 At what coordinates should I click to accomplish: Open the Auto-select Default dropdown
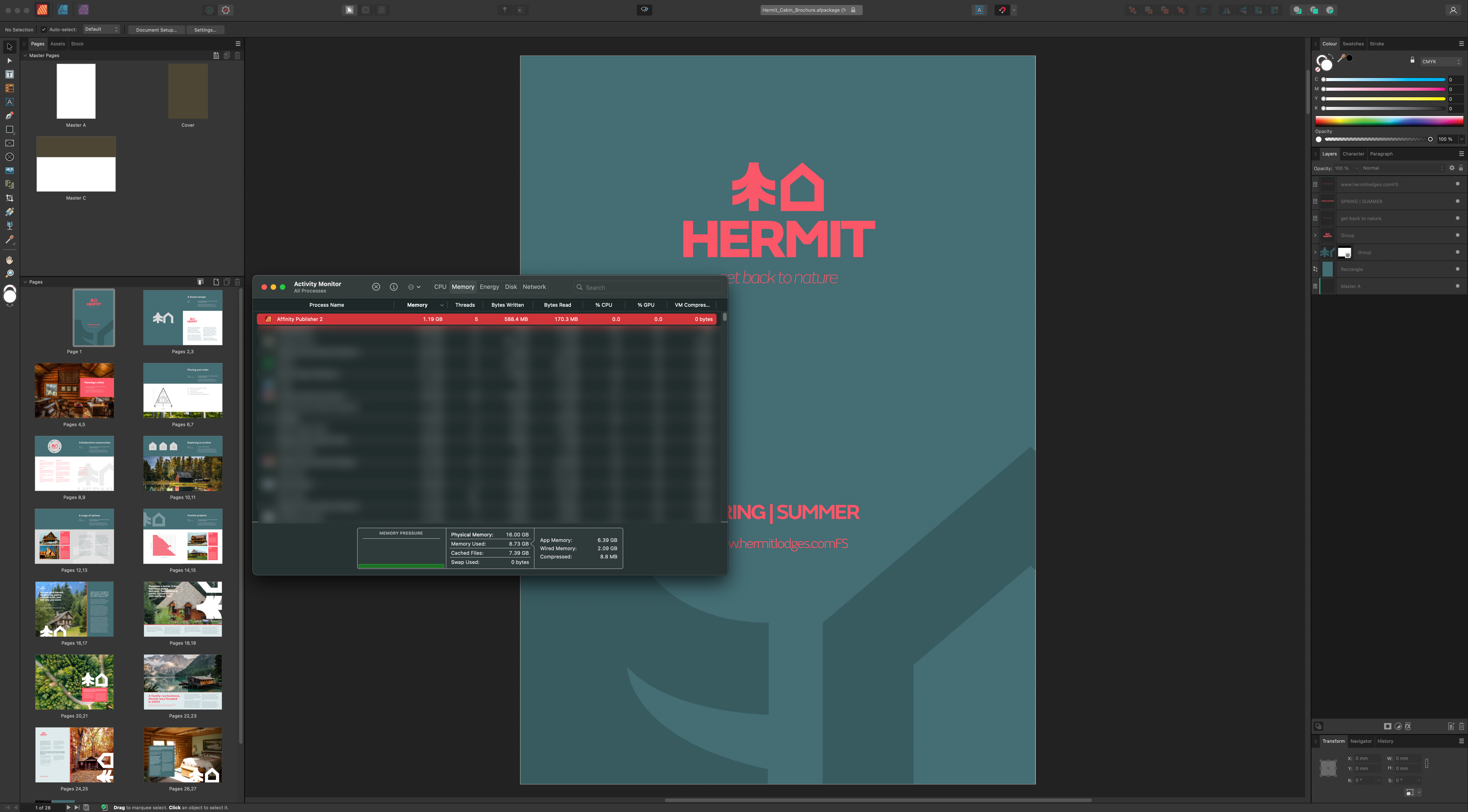click(x=101, y=30)
